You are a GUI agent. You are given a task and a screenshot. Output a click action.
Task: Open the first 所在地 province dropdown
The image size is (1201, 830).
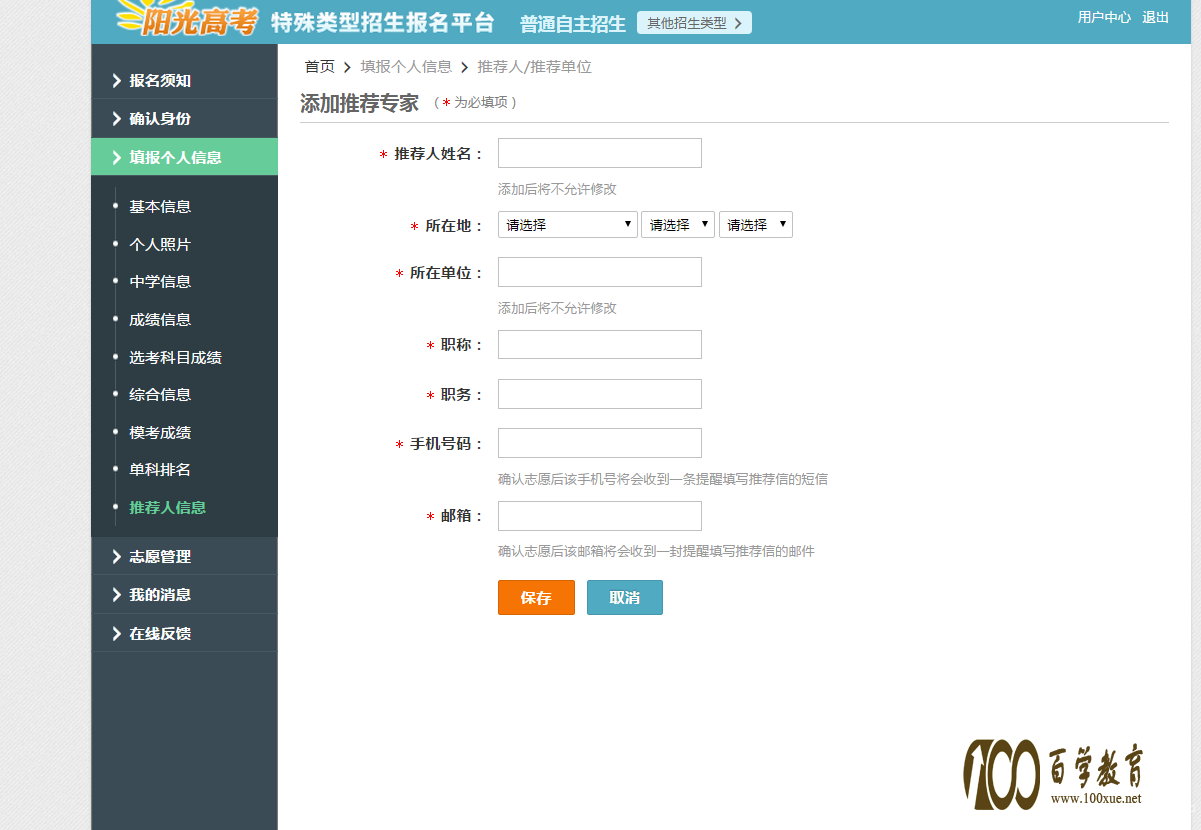568,225
